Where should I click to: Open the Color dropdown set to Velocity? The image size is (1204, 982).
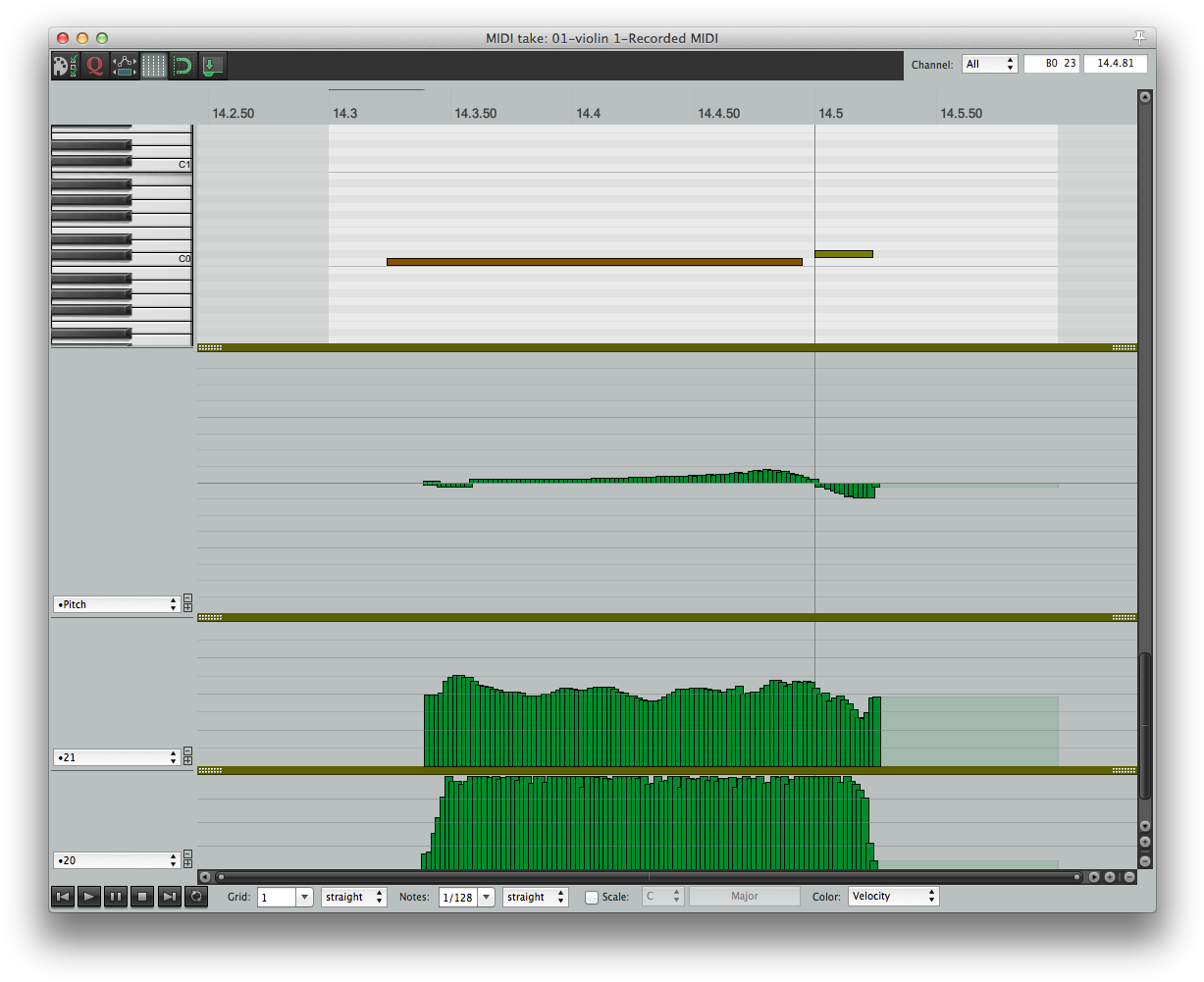893,896
